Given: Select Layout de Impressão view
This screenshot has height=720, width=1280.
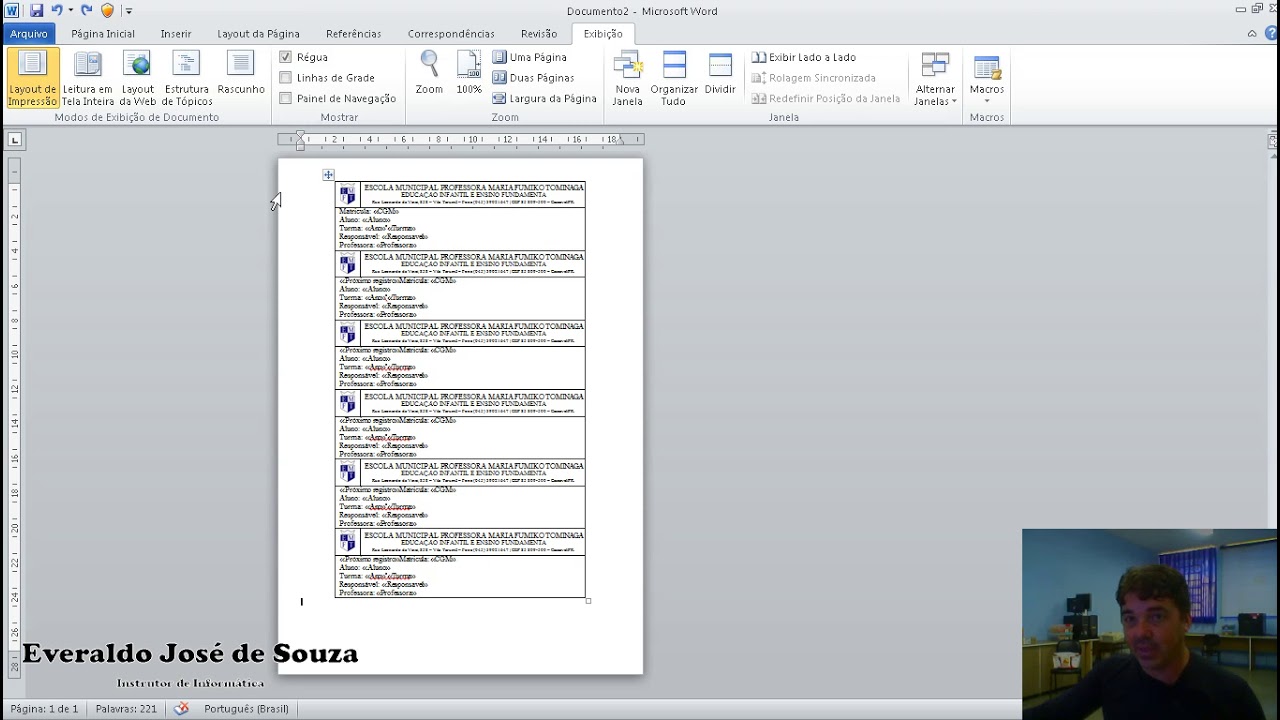Looking at the screenshot, I should pyautogui.click(x=32, y=78).
